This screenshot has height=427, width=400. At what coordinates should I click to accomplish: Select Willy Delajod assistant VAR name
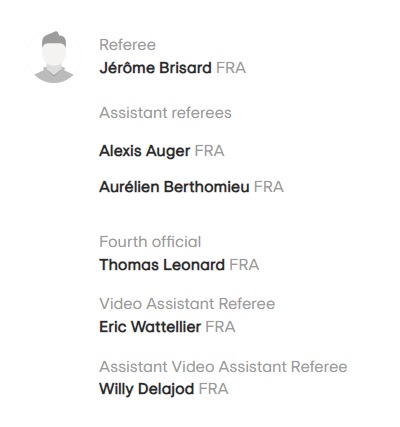coord(147,389)
